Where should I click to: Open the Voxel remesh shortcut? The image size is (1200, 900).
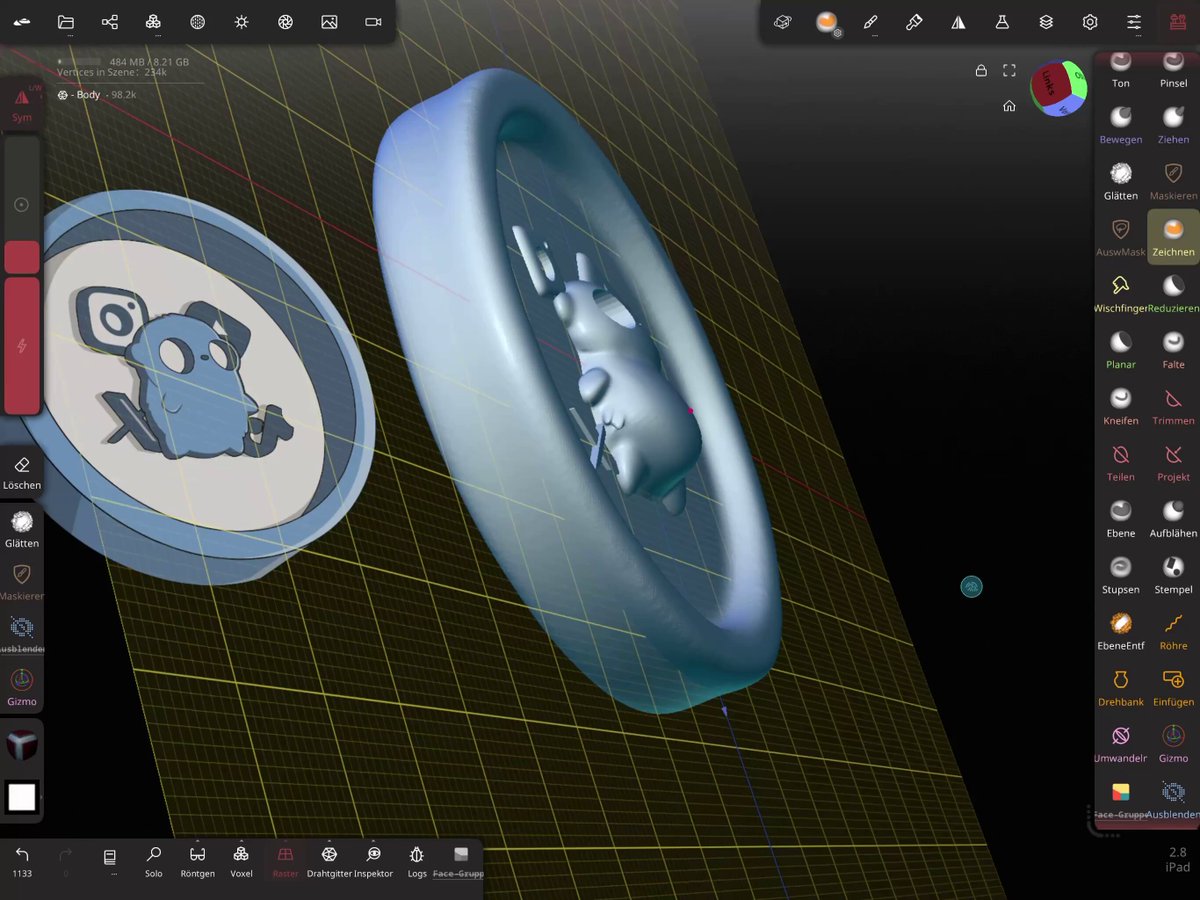(241, 861)
